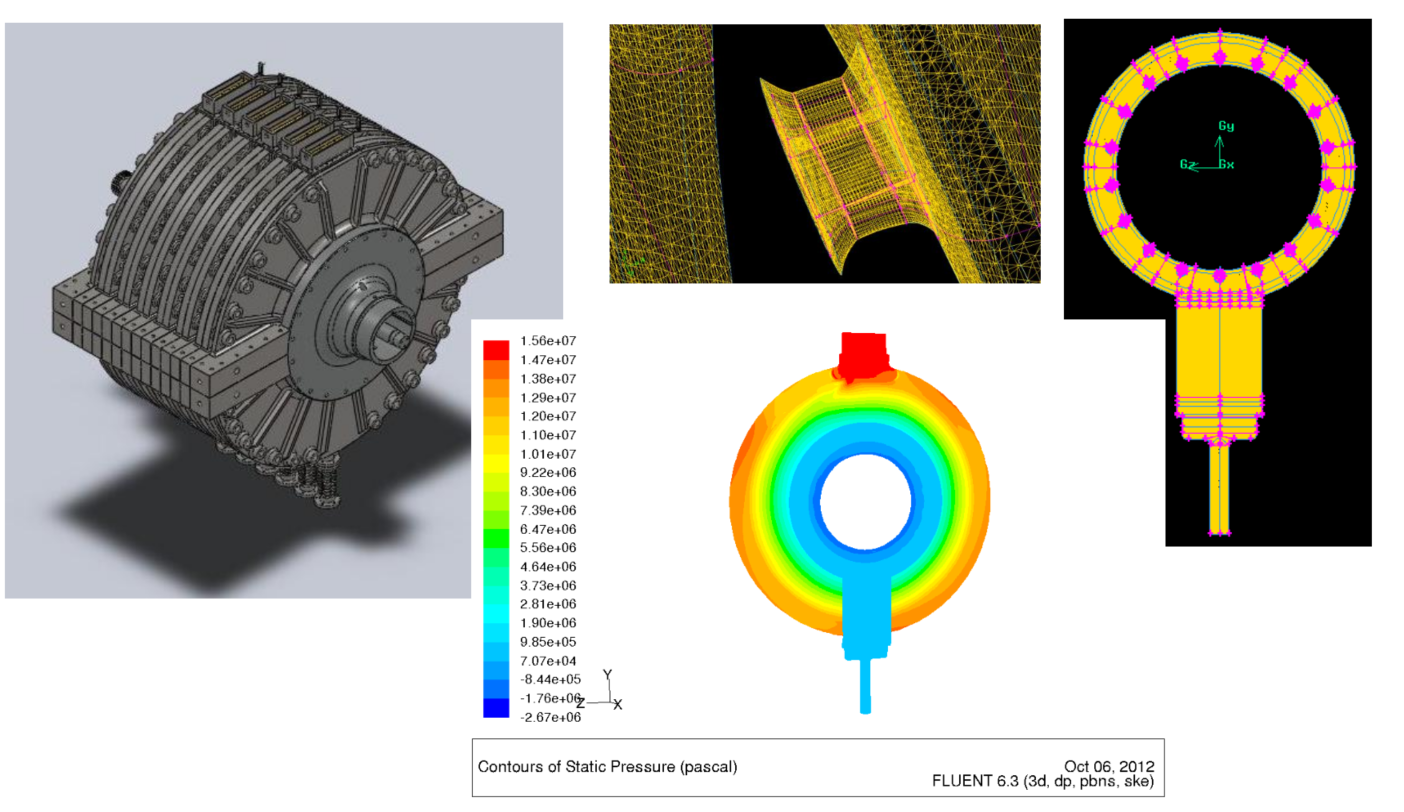The image size is (1404, 812).
Task: Click the date 'Oct 06, 2012'
Action: [x=1110, y=767]
